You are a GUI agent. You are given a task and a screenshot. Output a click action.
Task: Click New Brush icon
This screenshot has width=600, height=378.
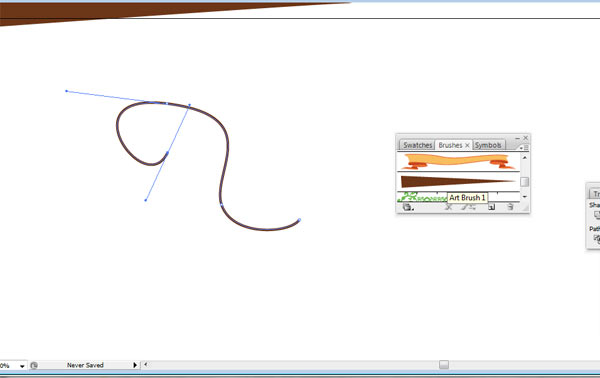[x=492, y=207]
